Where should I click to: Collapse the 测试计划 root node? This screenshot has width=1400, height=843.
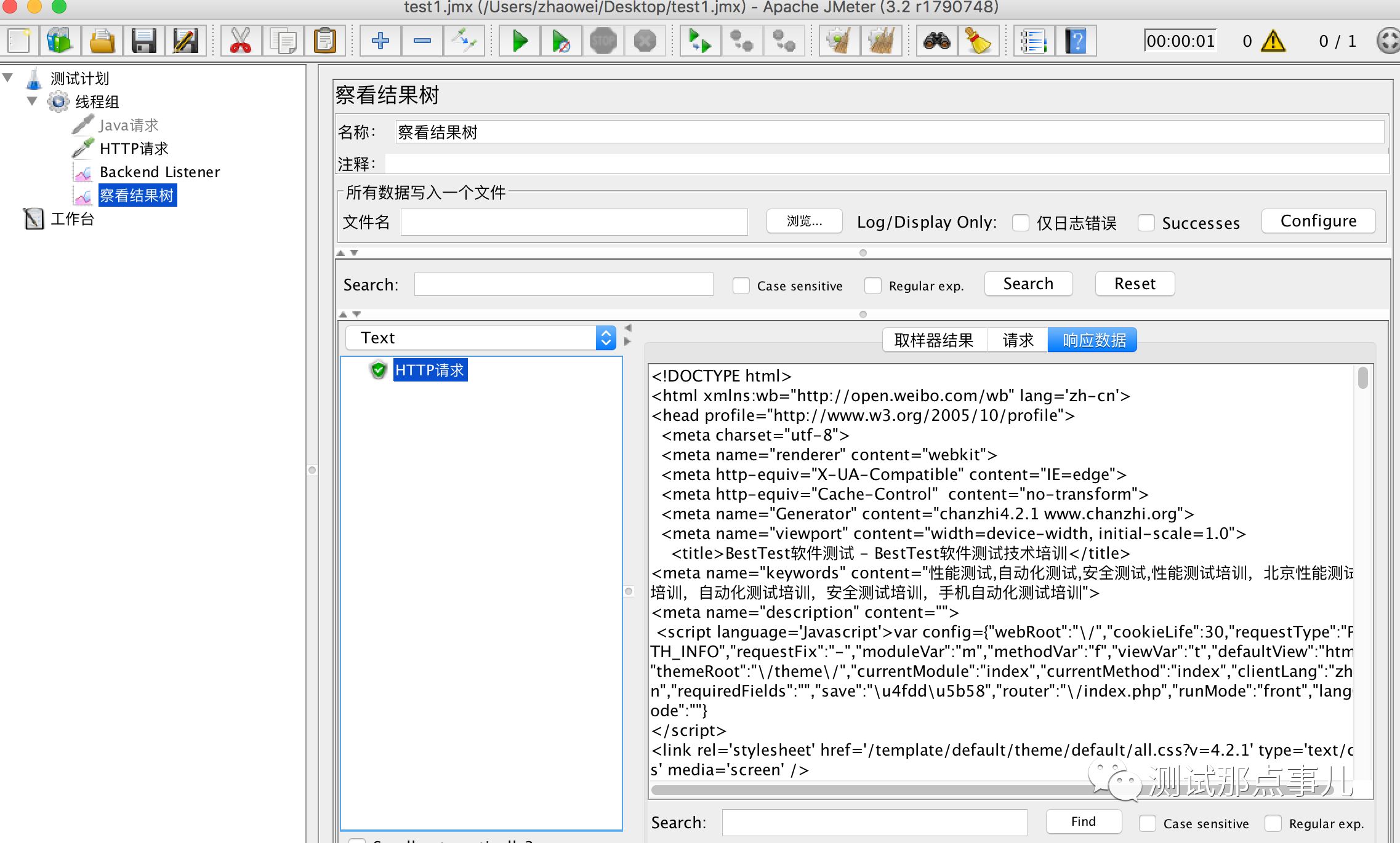pyautogui.click(x=8, y=78)
